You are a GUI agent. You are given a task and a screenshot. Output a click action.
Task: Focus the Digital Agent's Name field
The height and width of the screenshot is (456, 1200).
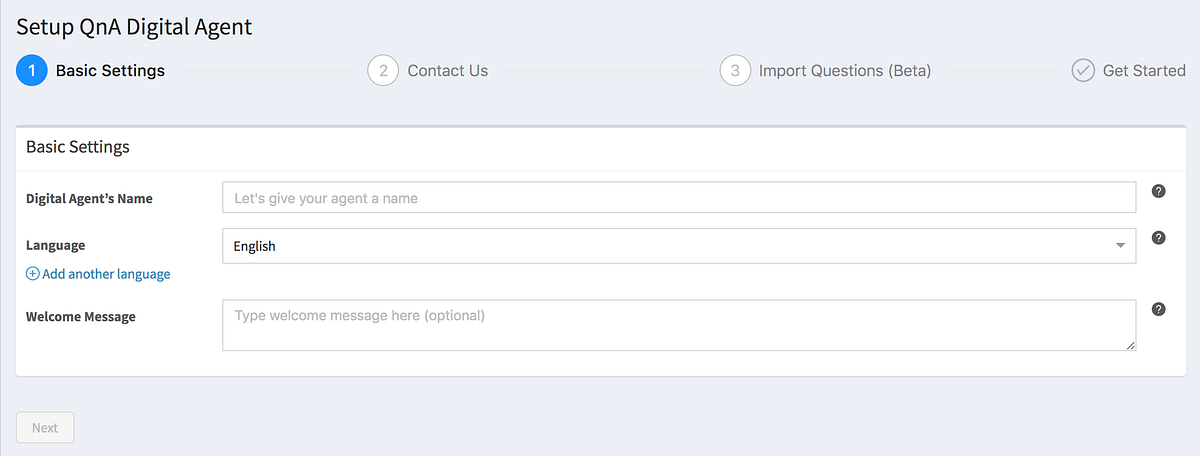tap(678, 198)
